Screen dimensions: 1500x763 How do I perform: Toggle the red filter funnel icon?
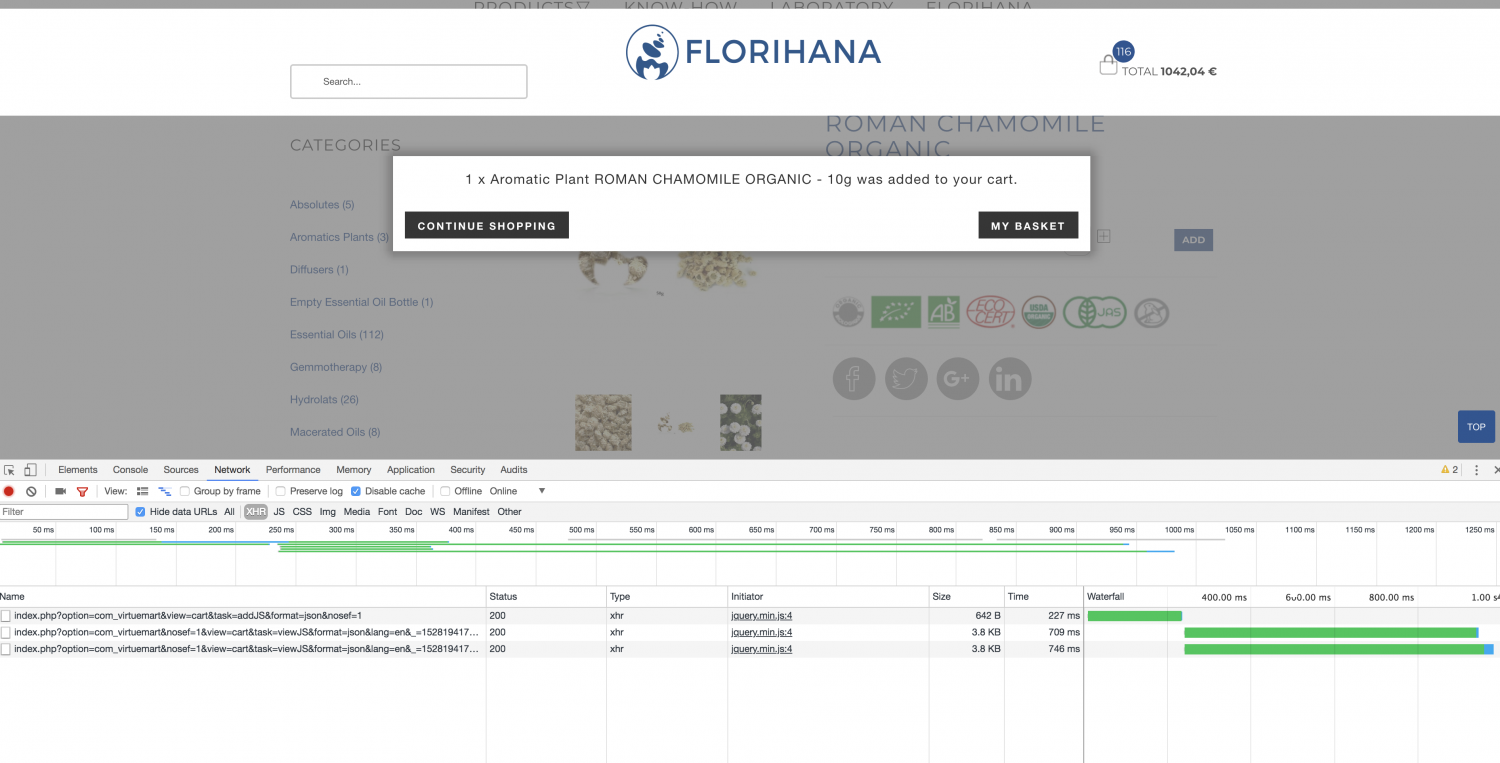click(x=82, y=491)
